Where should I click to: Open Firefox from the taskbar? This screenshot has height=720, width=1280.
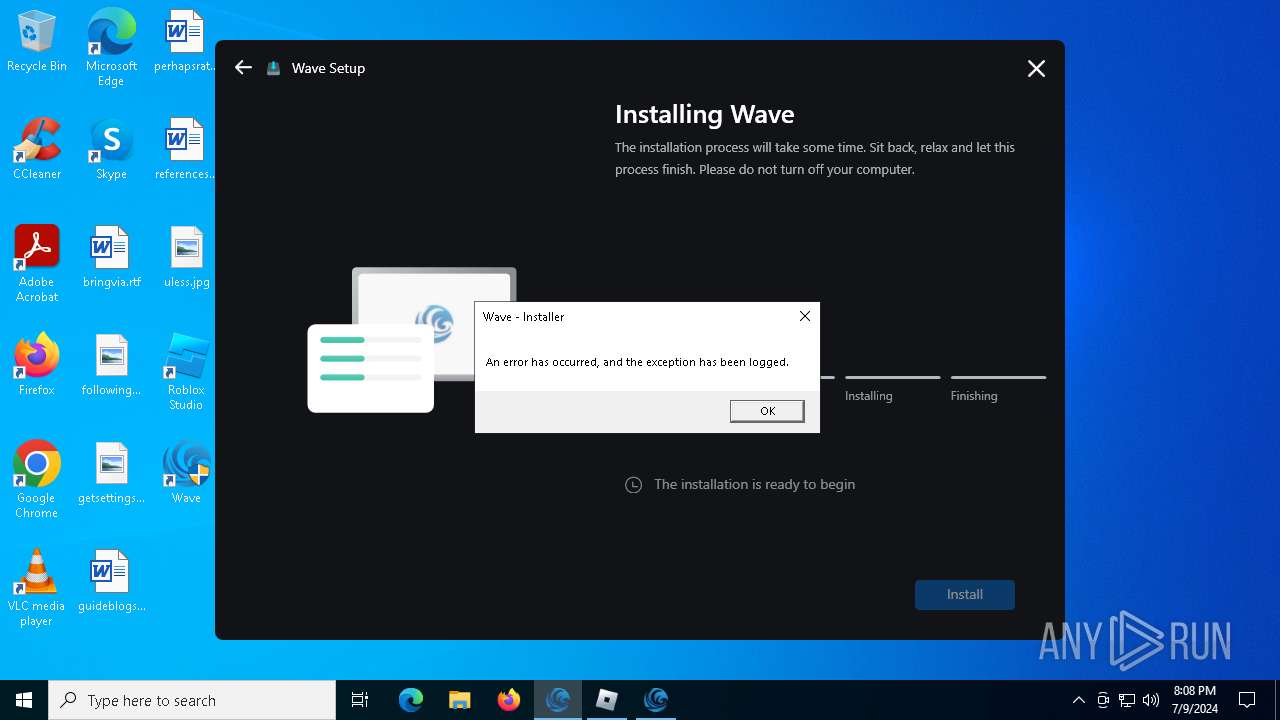coord(509,700)
